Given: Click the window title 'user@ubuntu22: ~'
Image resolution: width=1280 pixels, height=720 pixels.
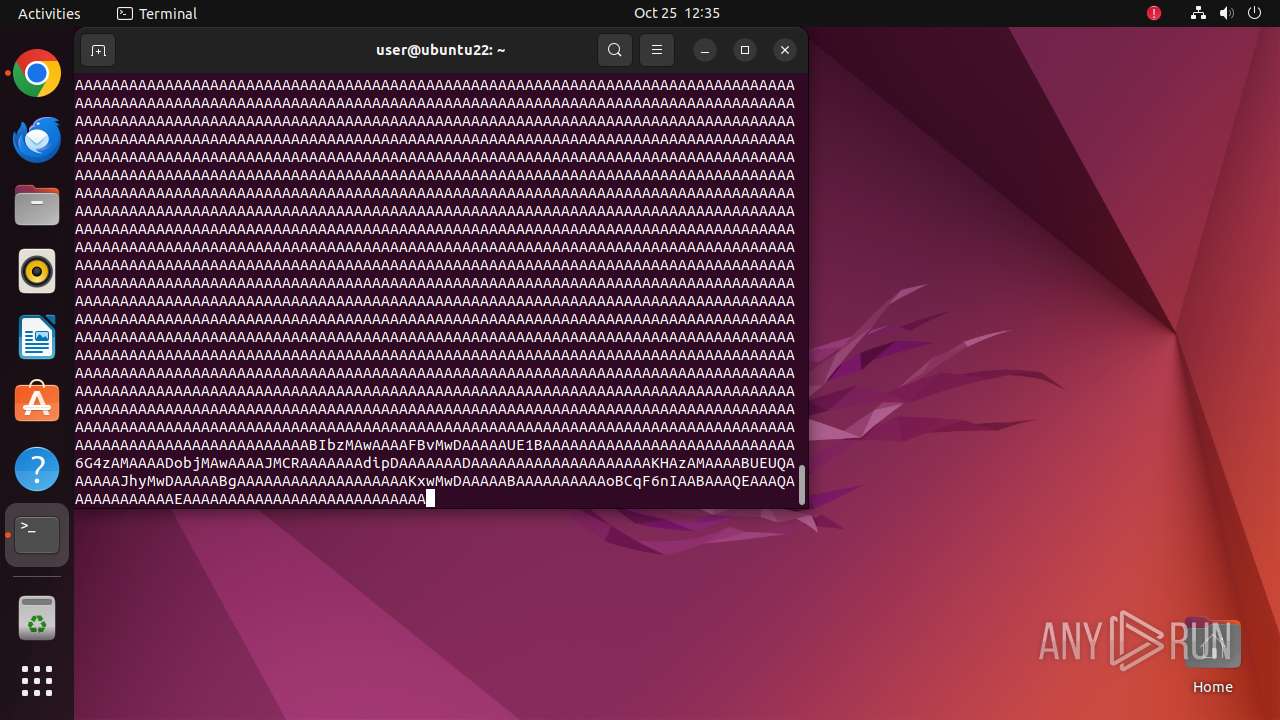Looking at the screenshot, I should (440, 50).
